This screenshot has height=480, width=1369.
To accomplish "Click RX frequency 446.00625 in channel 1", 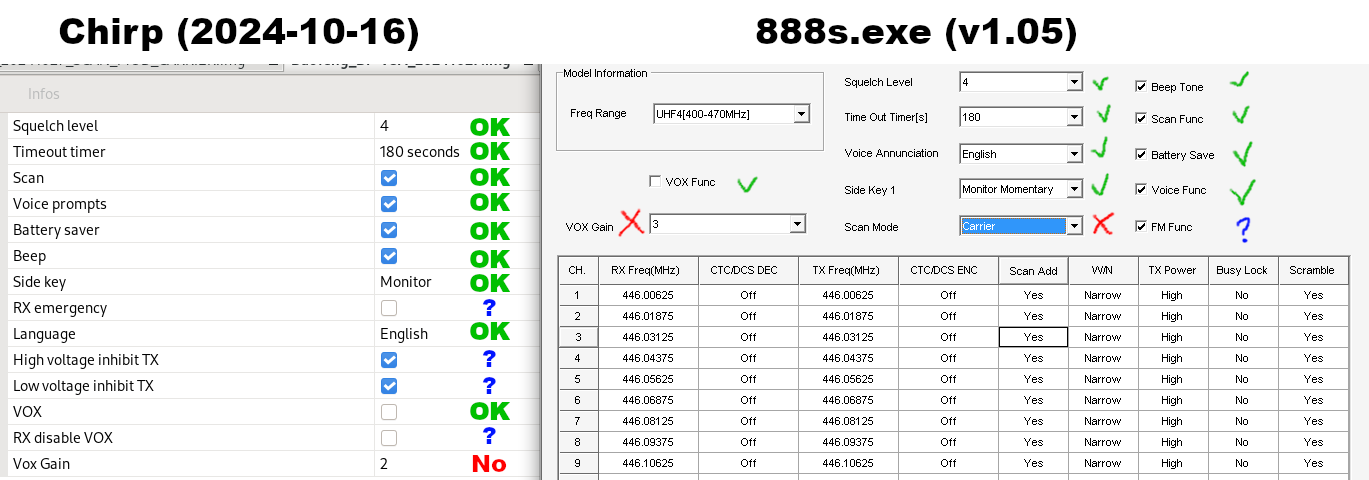I will tap(648, 295).
